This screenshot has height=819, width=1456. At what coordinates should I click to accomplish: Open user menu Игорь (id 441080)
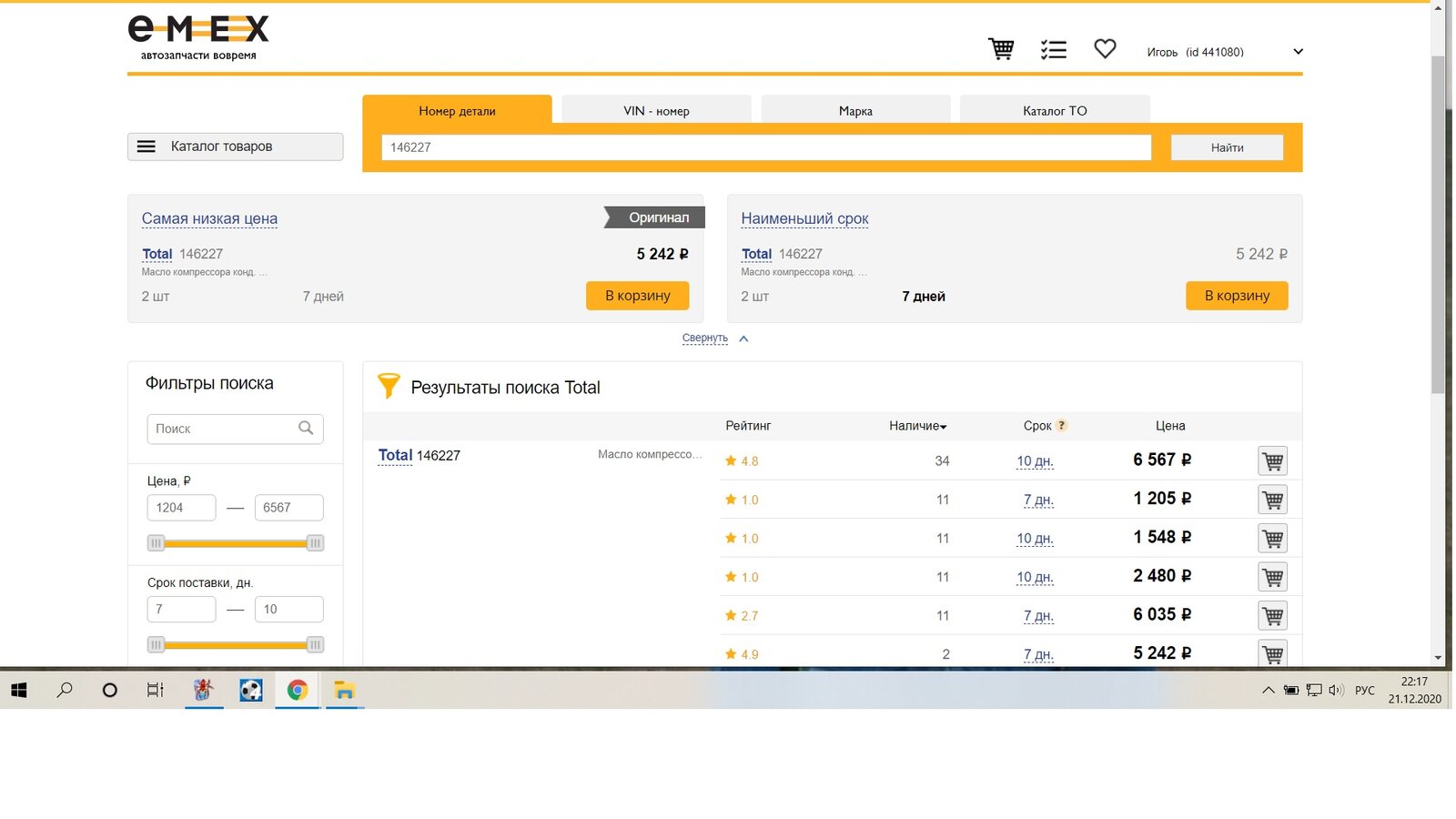click(1195, 52)
